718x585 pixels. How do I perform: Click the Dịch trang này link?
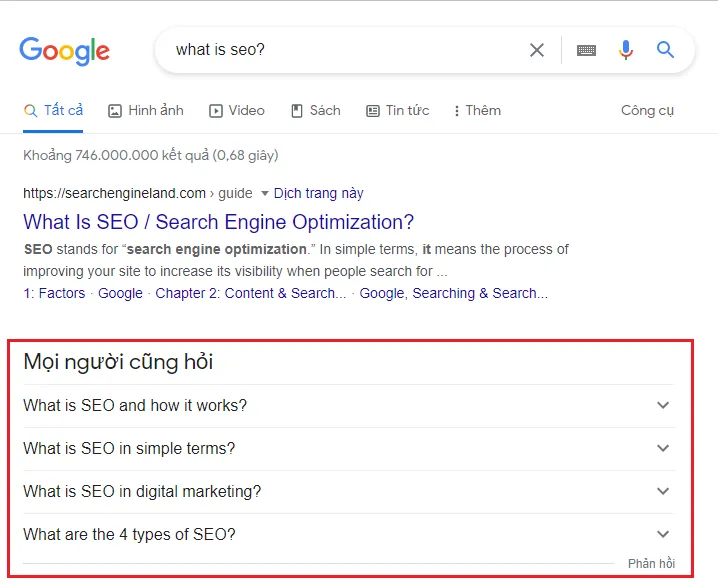tap(318, 193)
